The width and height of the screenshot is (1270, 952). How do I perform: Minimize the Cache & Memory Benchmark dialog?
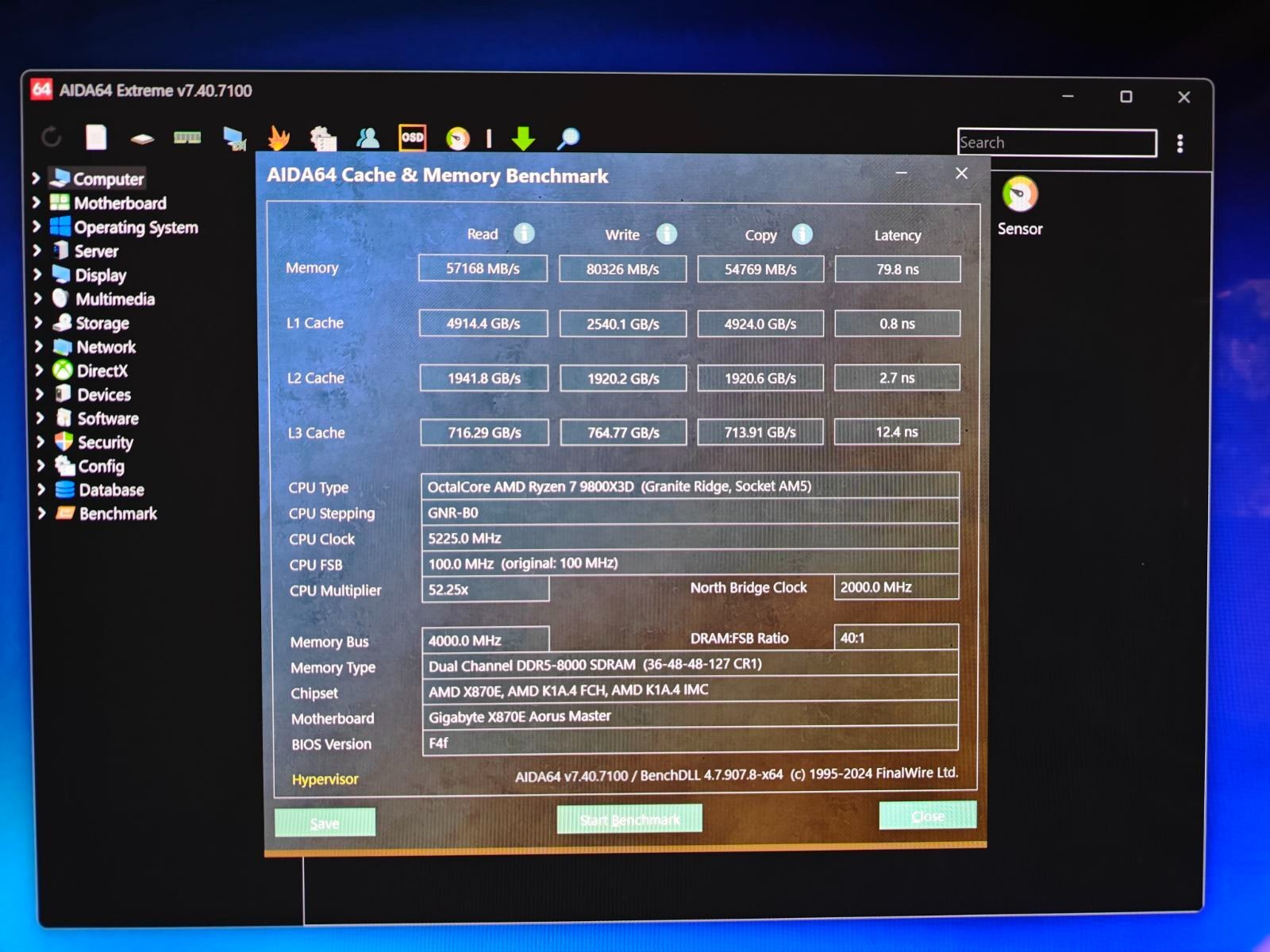coord(902,172)
